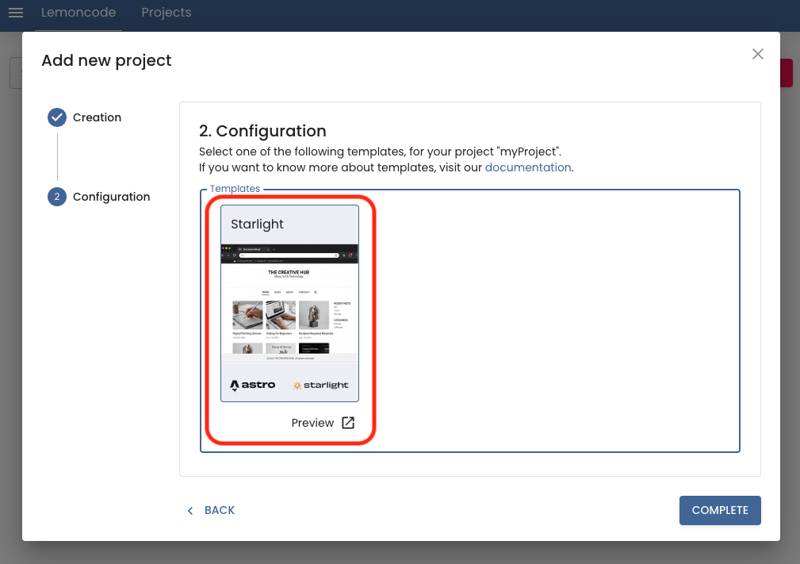Select the Starlight template card title
This screenshot has height=564, width=800.
coord(257,225)
